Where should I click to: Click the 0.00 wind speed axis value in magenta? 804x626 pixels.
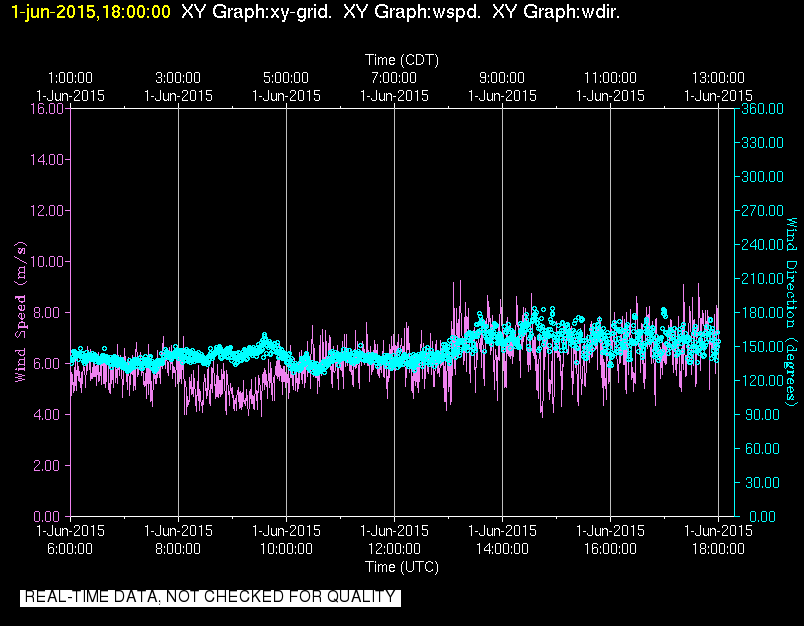[47, 516]
